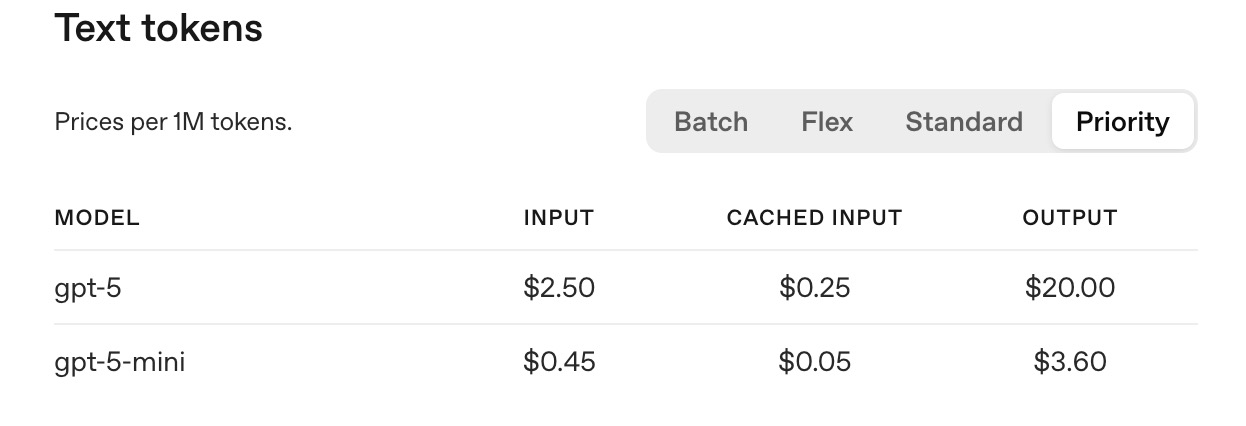This screenshot has width=1246, height=426.
Task: Click the gpt-5 output price $20.00
Action: [x=1069, y=288]
